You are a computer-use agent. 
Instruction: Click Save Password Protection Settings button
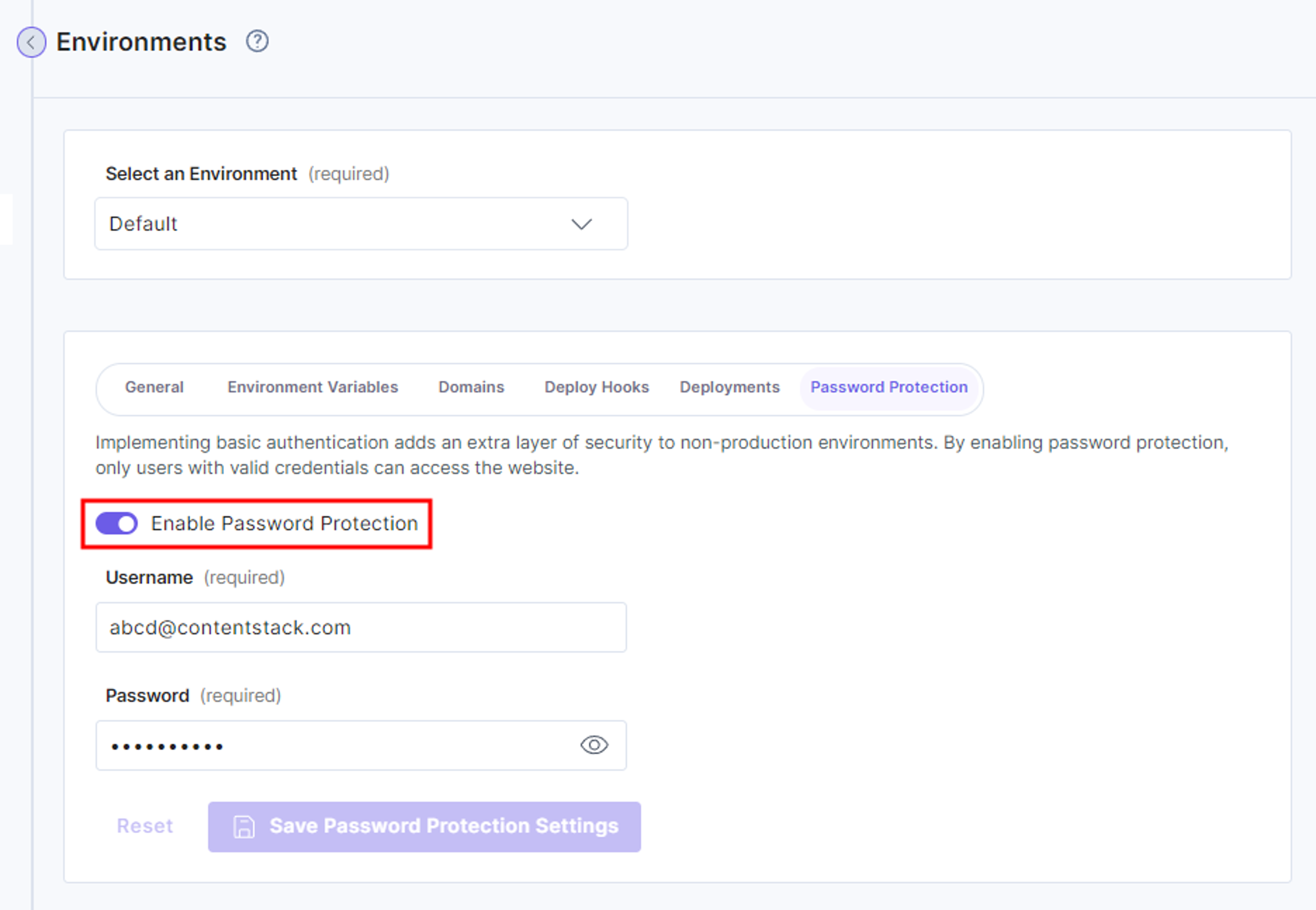click(x=425, y=827)
